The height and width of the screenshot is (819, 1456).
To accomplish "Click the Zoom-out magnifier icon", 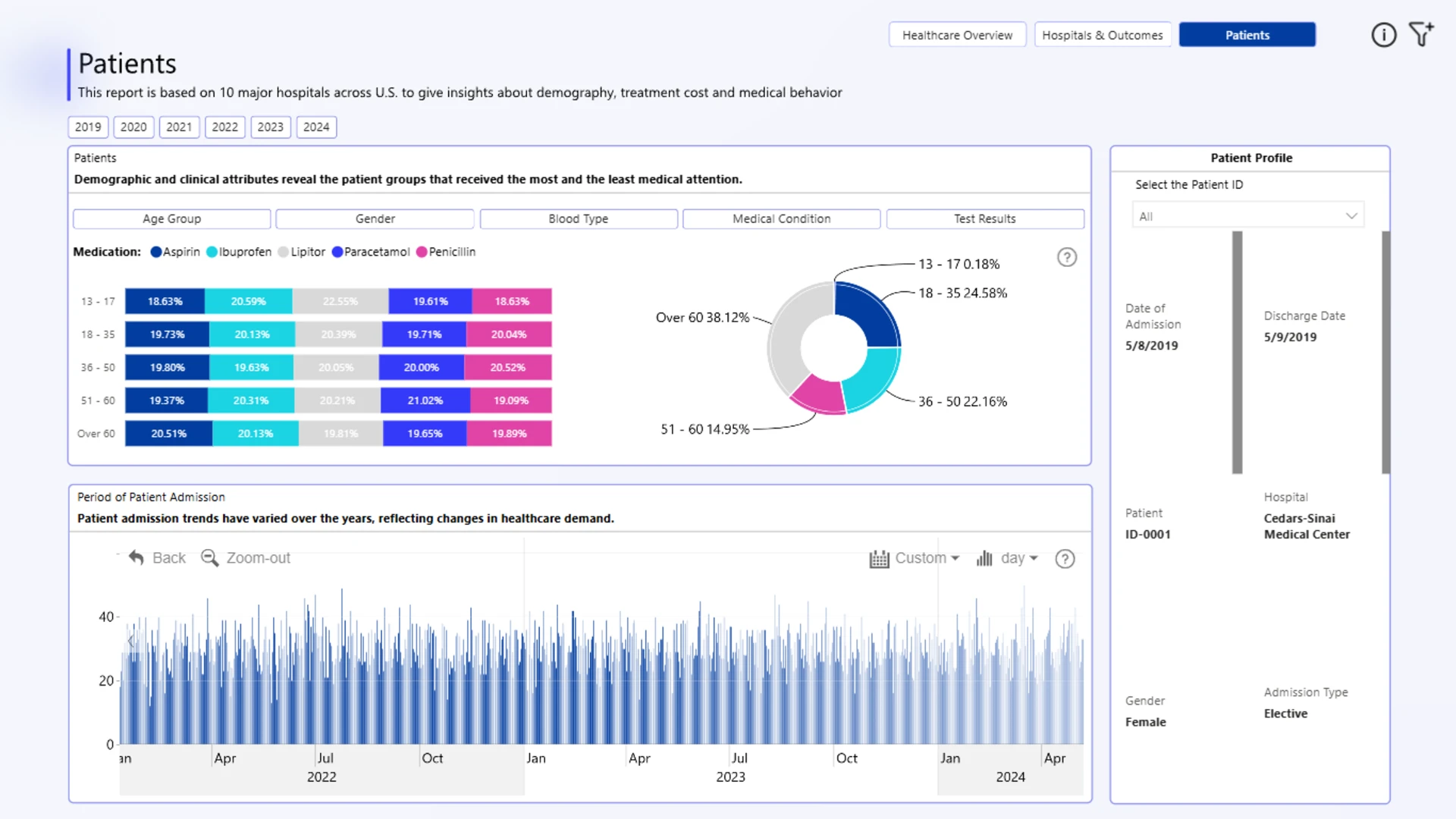I will pyautogui.click(x=209, y=558).
